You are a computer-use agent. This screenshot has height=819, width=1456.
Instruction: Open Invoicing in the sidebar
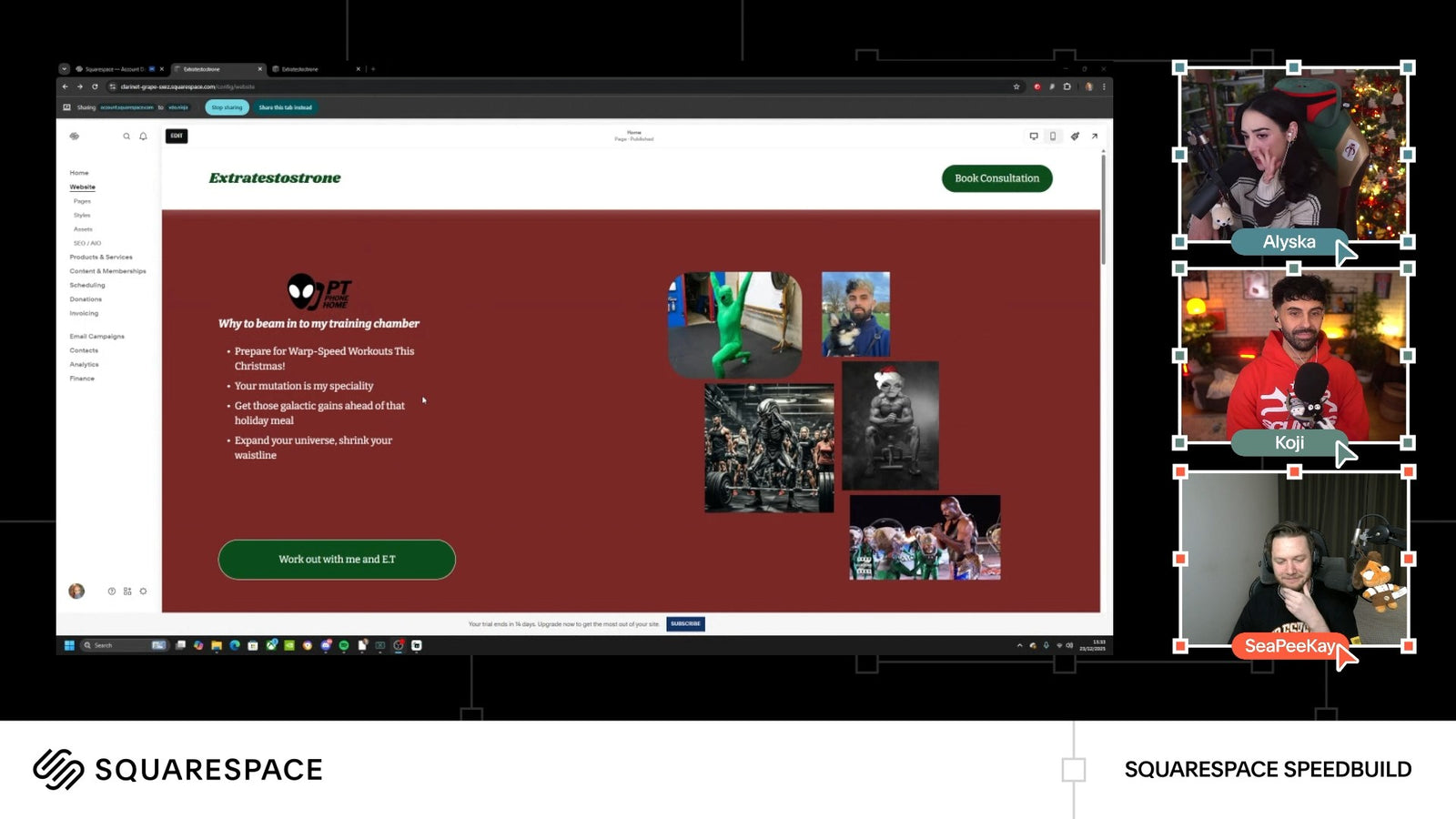(x=84, y=313)
